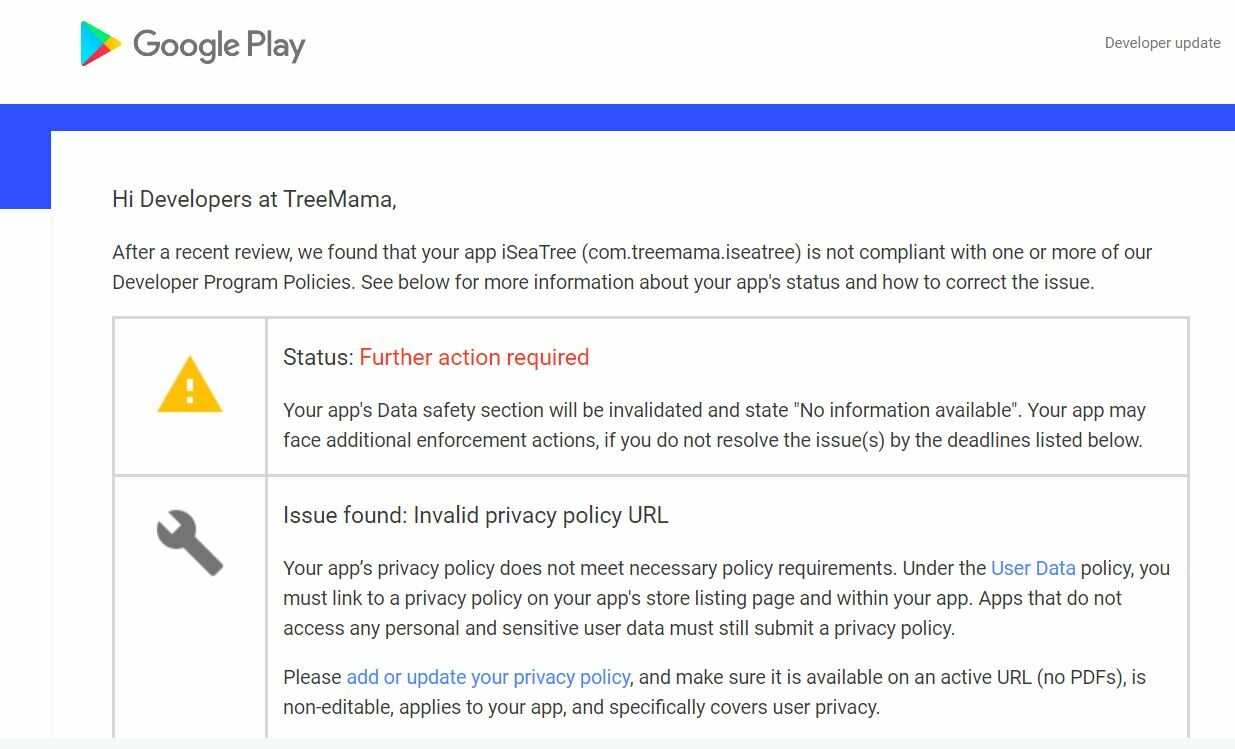1235x749 pixels.
Task: Open the "User Data" policy link
Action: pos(1033,568)
